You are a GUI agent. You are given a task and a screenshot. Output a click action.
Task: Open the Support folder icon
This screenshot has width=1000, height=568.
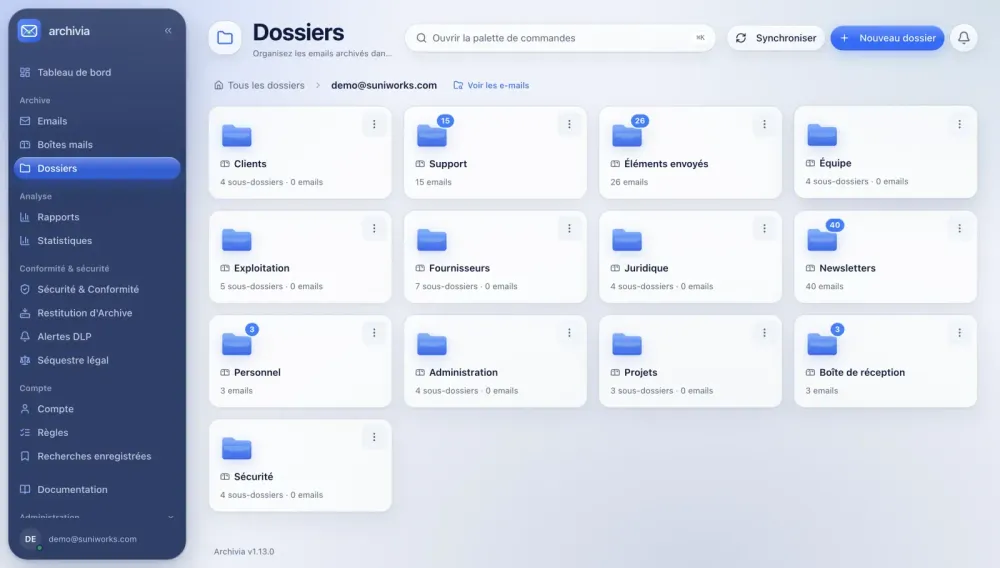432,135
